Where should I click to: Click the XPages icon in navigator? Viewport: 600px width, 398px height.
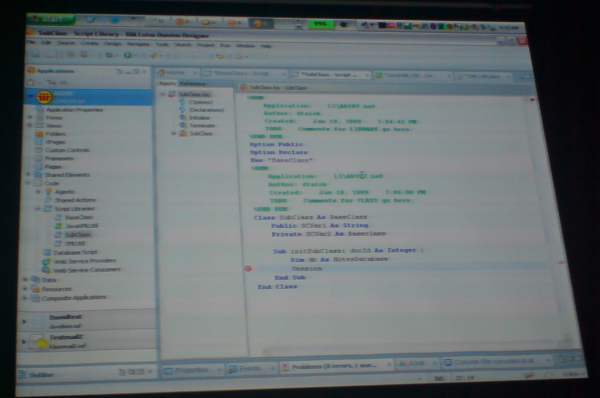point(39,142)
